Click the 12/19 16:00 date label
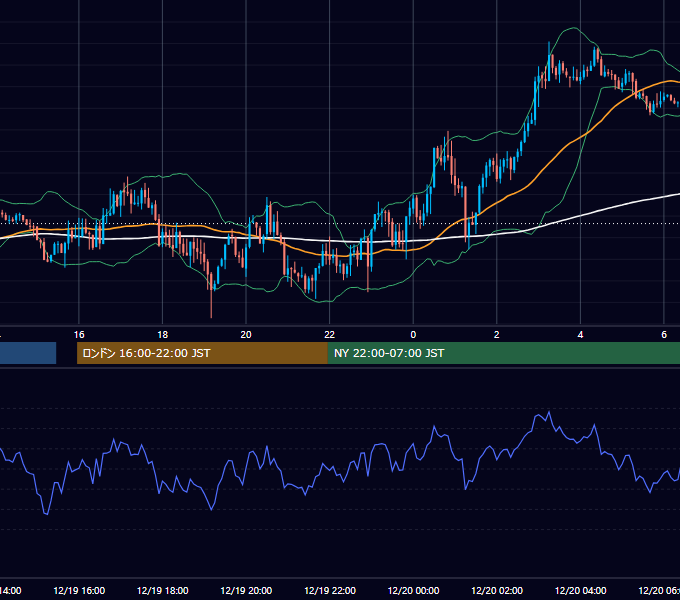This screenshot has width=680, height=600. pos(79,590)
